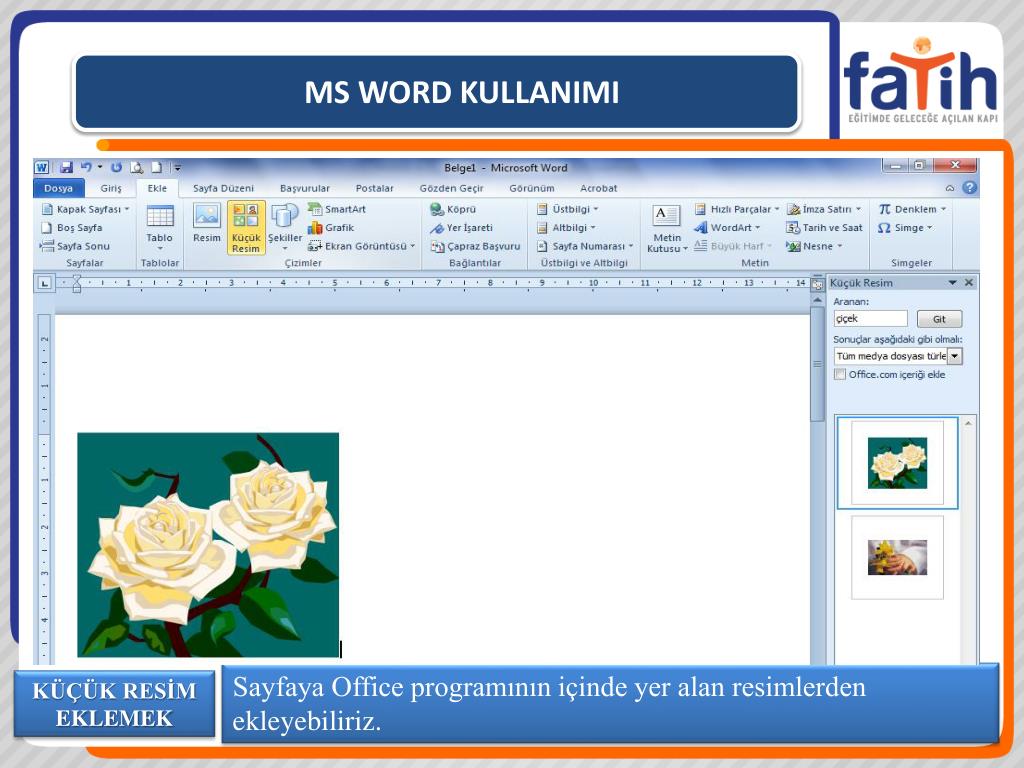Insert a SmartArt graphic
1024x768 pixels.
337,209
